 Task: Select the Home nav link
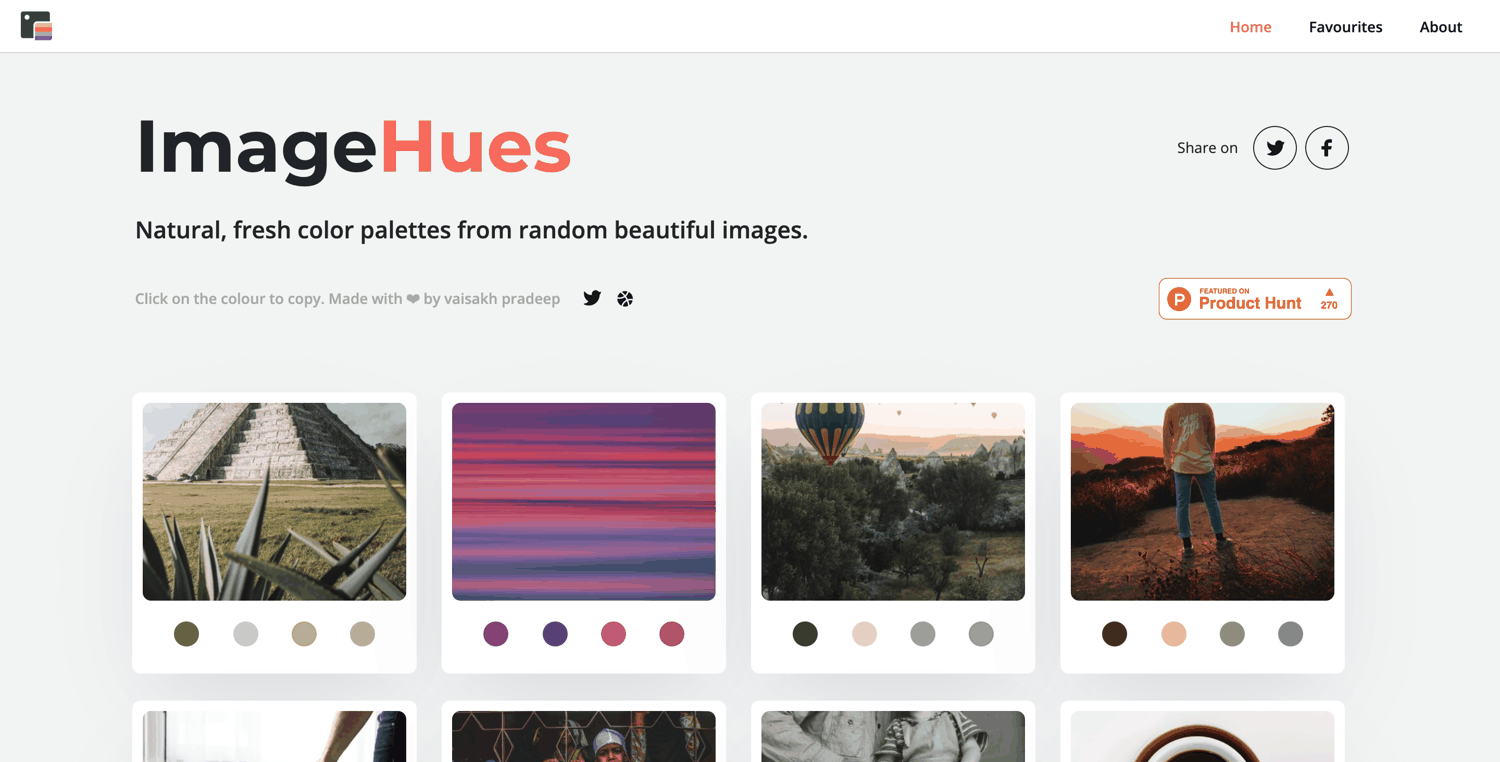click(x=1250, y=27)
